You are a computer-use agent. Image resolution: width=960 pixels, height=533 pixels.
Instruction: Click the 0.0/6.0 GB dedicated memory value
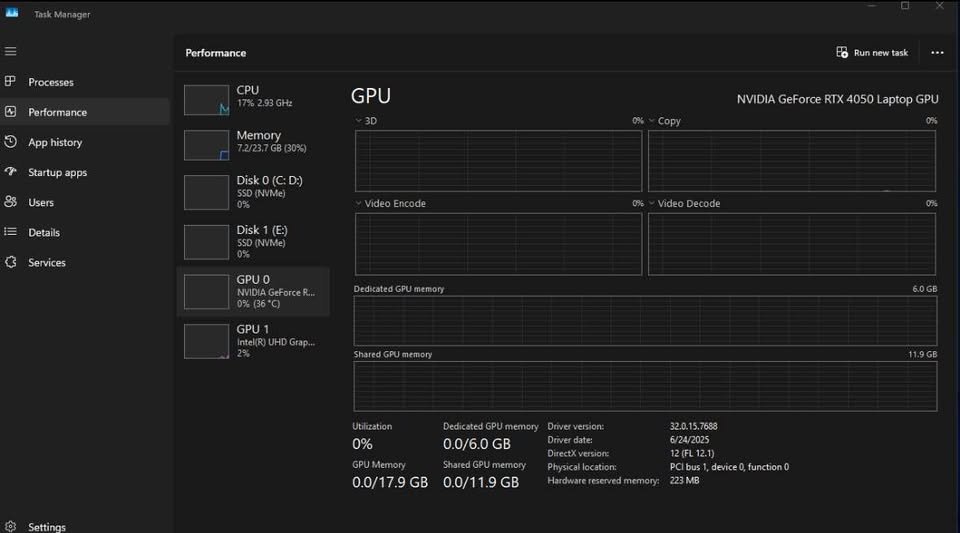pos(476,444)
